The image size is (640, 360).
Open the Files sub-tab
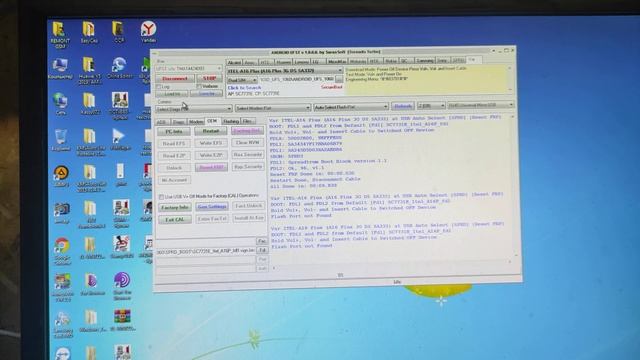(x=247, y=121)
